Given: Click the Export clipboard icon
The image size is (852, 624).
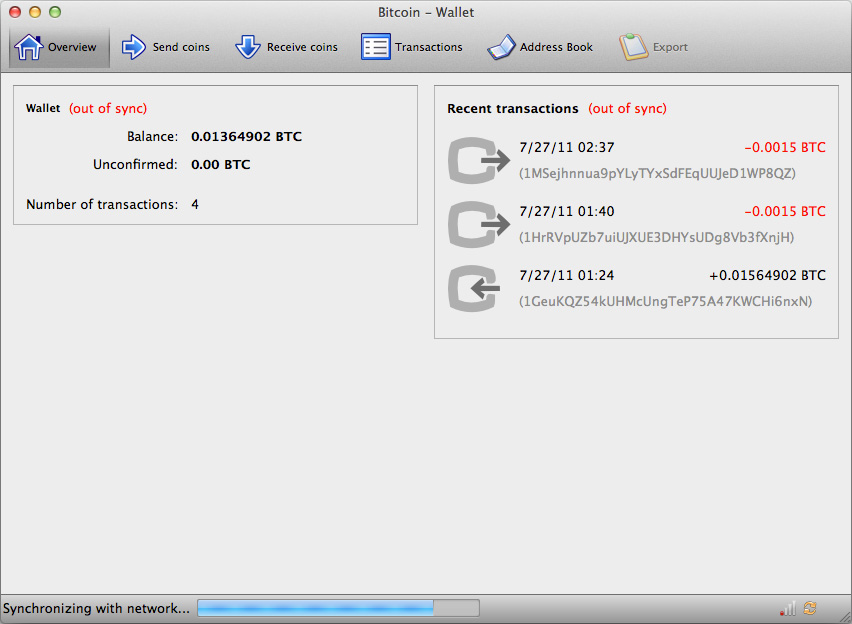Looking at the screenshot, I should (633, 47).
